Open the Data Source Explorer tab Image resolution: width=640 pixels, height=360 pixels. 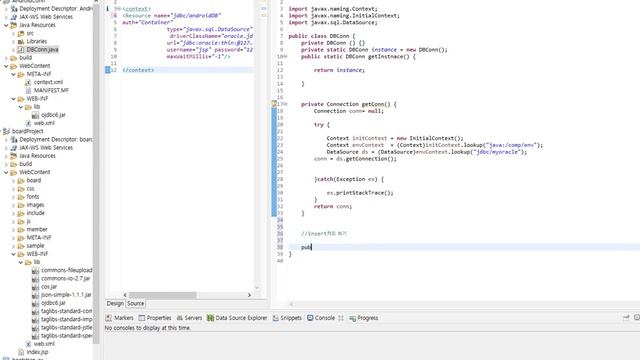237,318
